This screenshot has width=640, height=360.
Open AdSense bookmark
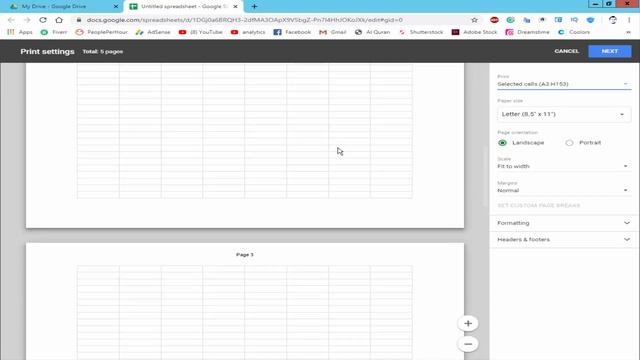coord(153,32)
